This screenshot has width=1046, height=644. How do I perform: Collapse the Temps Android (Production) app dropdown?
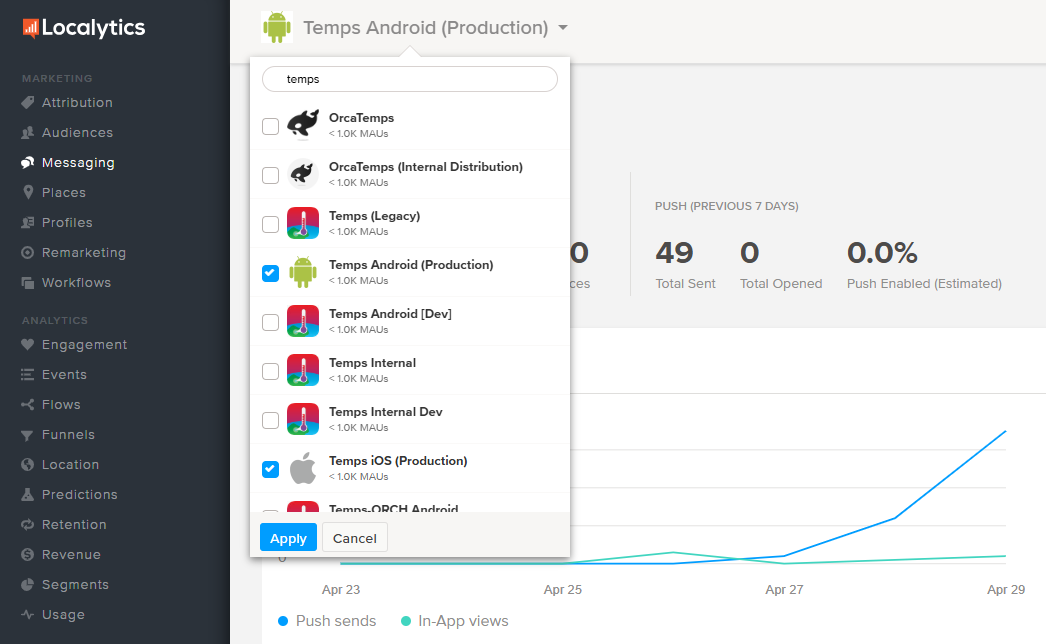[564, 28]
